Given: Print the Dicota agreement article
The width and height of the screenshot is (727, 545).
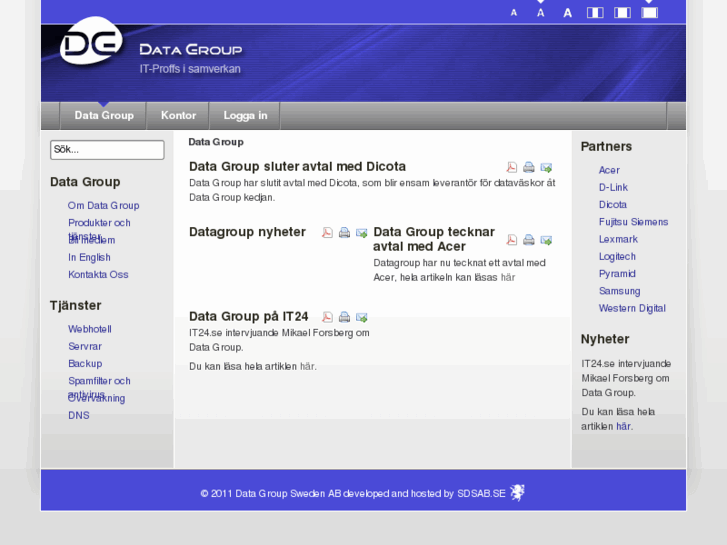Looking at the screenshot, I should 529,167.
